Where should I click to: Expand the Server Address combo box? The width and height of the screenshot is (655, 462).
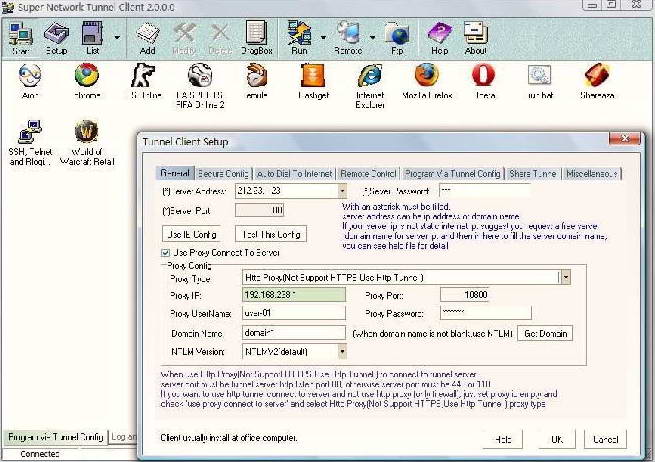tap(342, 189)
